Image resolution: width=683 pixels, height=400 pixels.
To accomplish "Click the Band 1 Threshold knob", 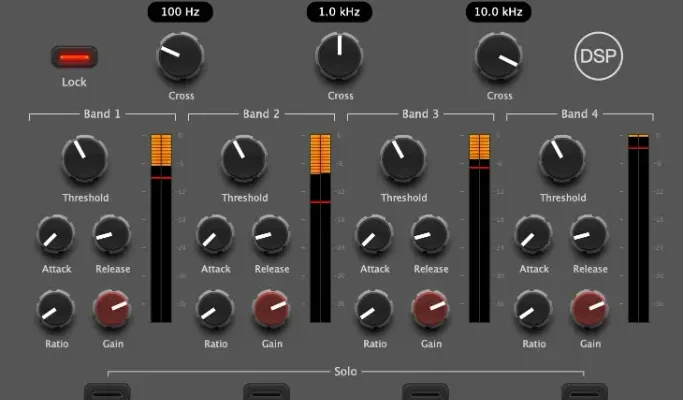I will tap(86, 158).
